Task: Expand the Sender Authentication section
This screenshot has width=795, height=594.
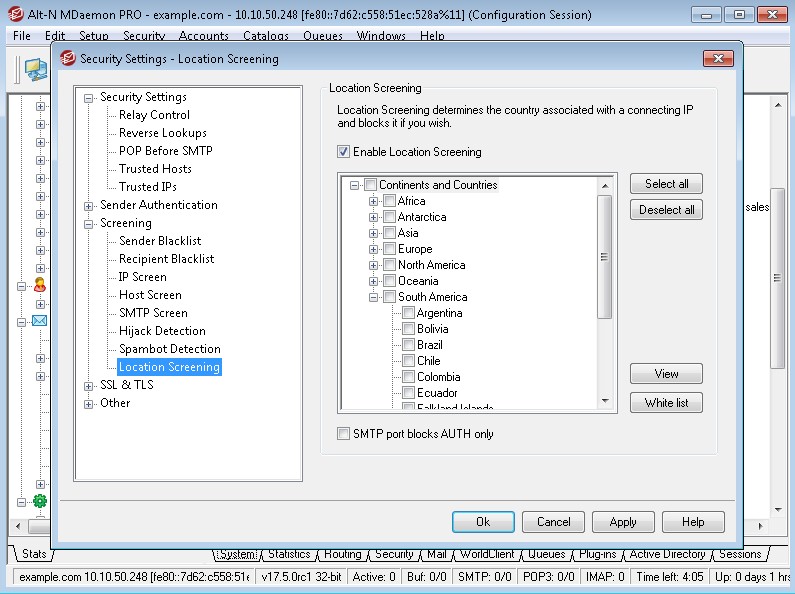Action: click(x=88, y=206)
